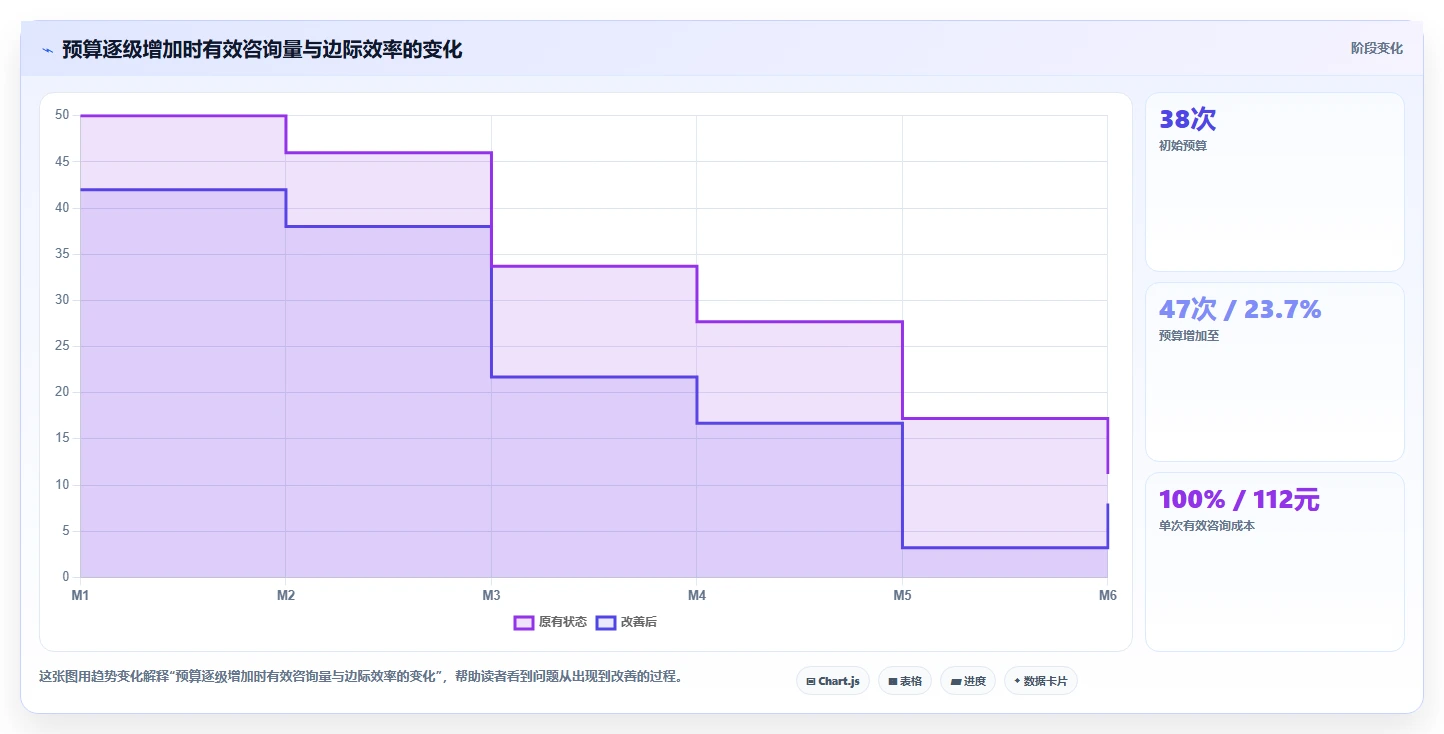Click the trend icon beside the chart title
This screenshot has height=734, width=1444.
click(47, 50)
